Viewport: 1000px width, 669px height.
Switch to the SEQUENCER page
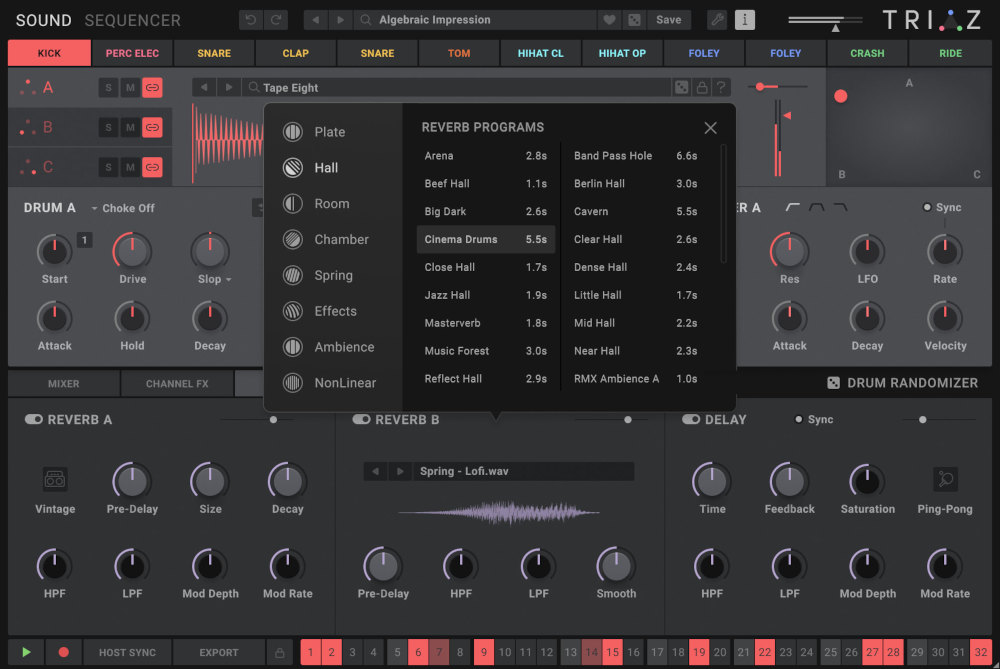tap(132, 20)
